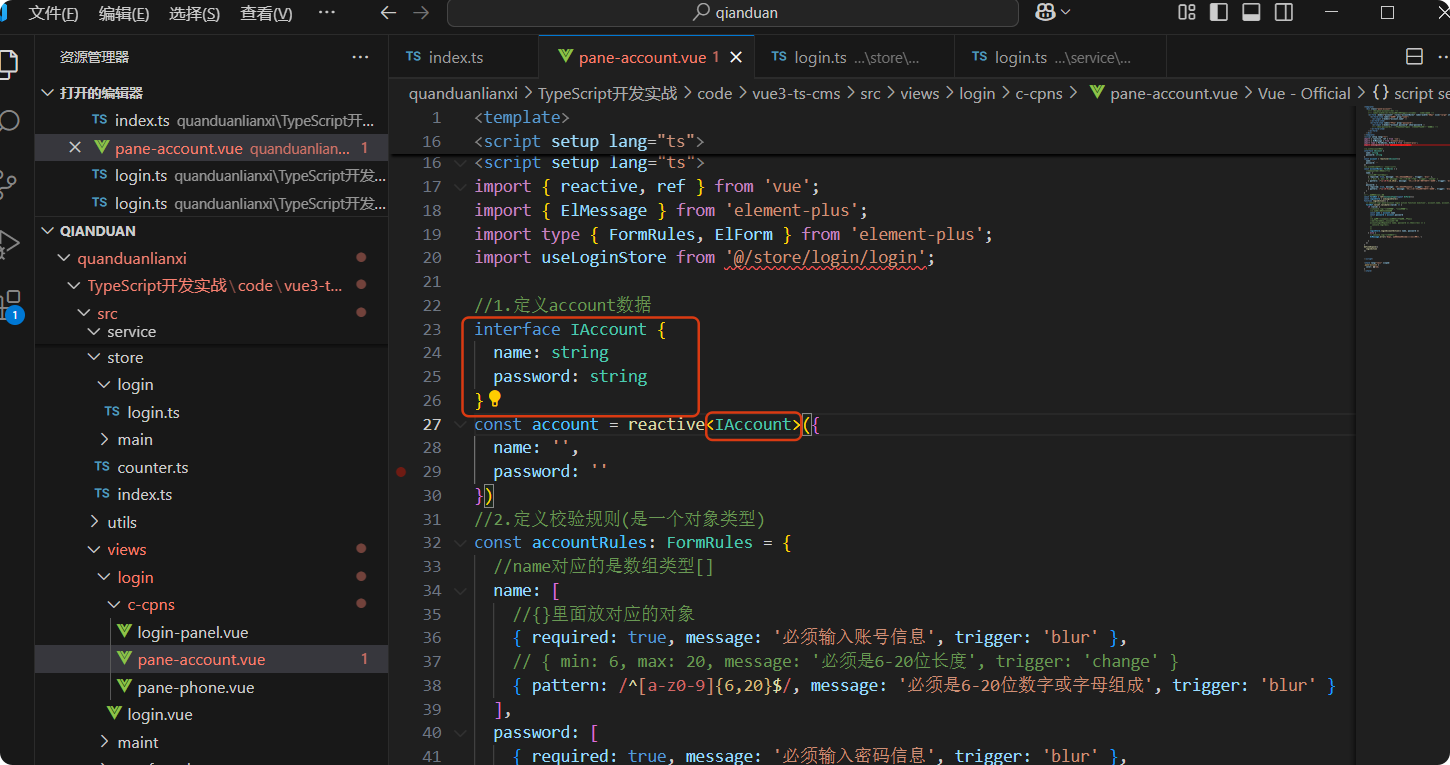Open the Search view in activity bar
The height and width of the screenshot is (765, 1450).
click(x=10, y=122)
